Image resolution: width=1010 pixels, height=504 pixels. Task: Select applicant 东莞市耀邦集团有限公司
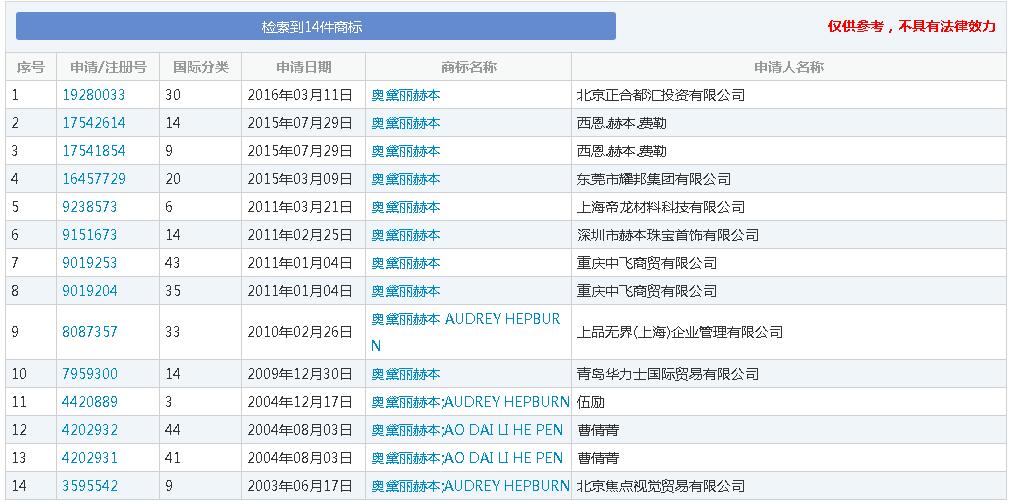point(654,179)
